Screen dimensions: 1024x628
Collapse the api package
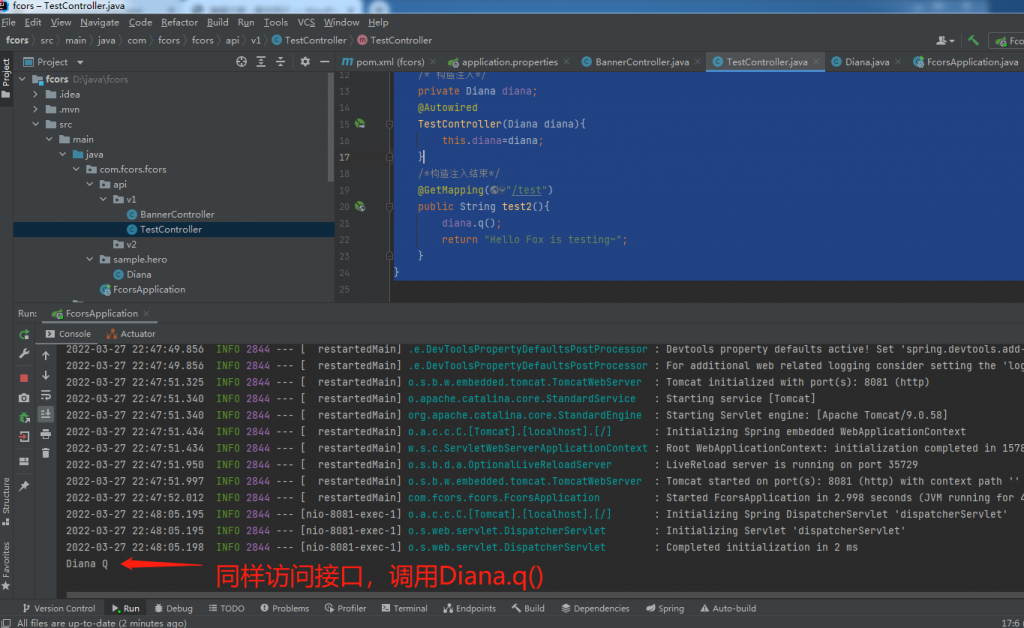[90, 184]
